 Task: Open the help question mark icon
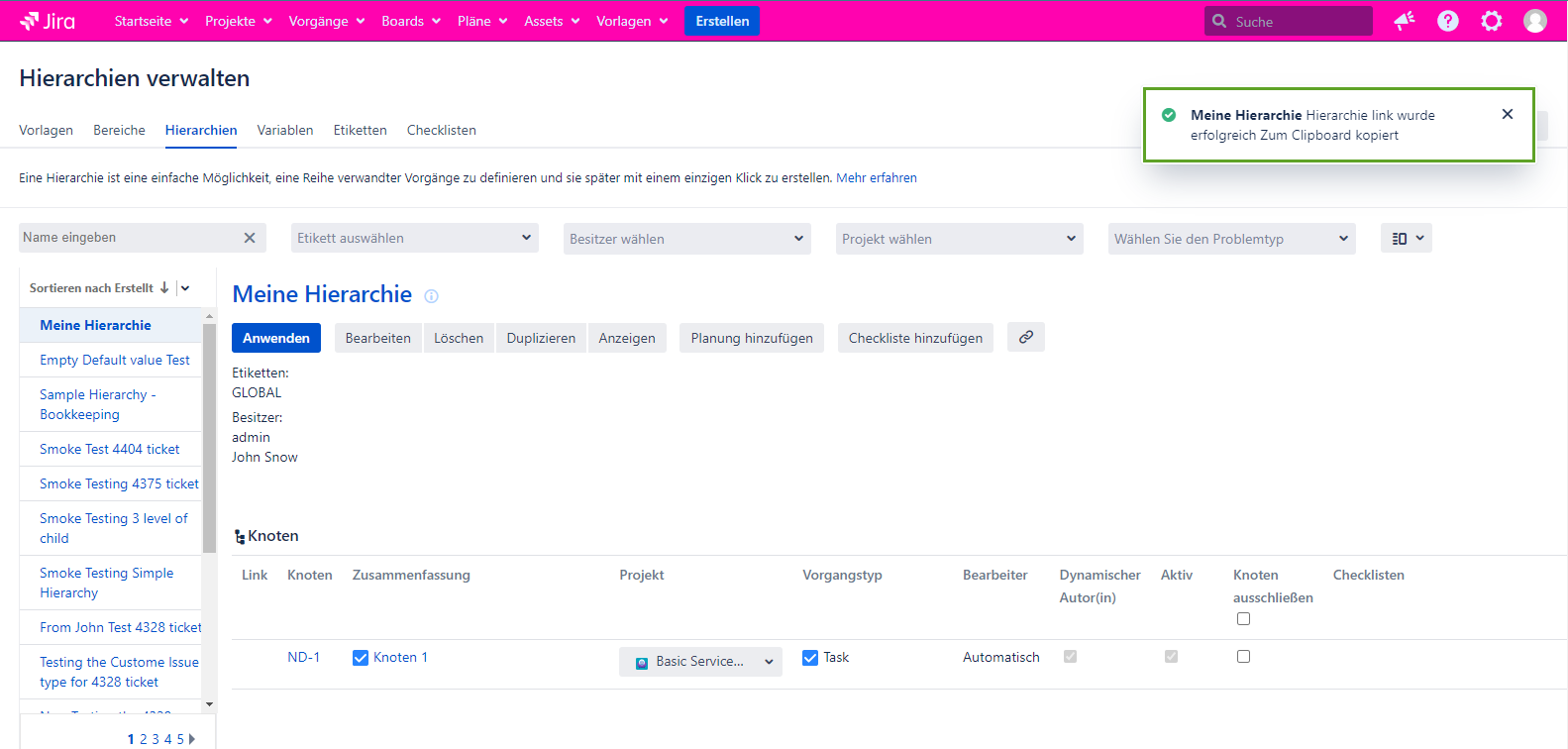[1448, 21]
